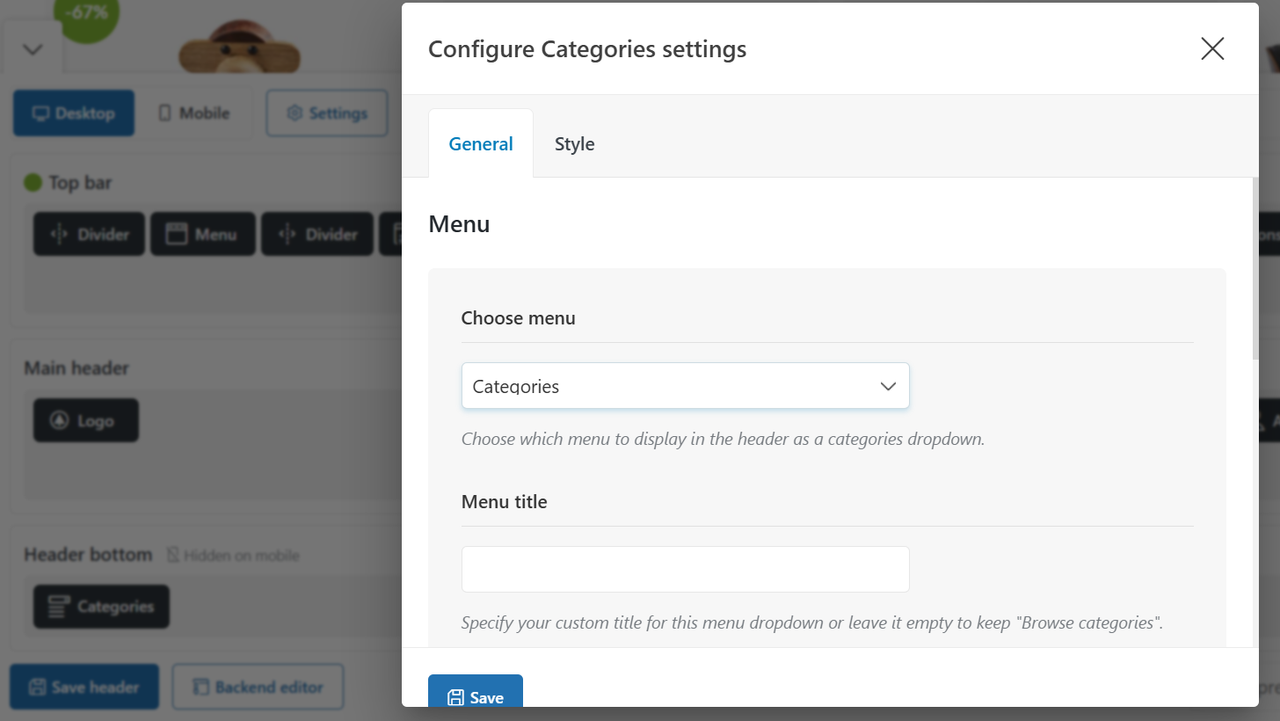The image size is (1280, 721).
Task: Open the General tab
Action: [480, 144]
